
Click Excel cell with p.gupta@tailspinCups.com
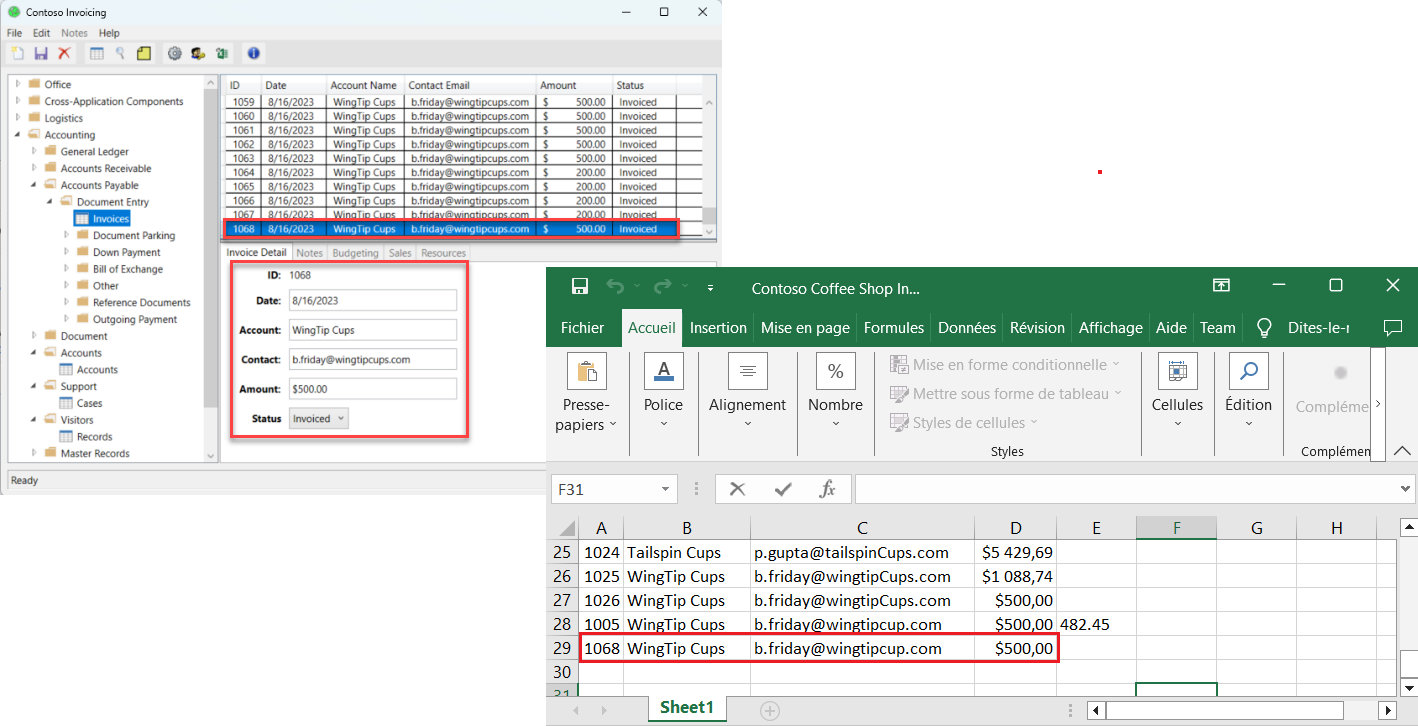(x=862, y=552)
